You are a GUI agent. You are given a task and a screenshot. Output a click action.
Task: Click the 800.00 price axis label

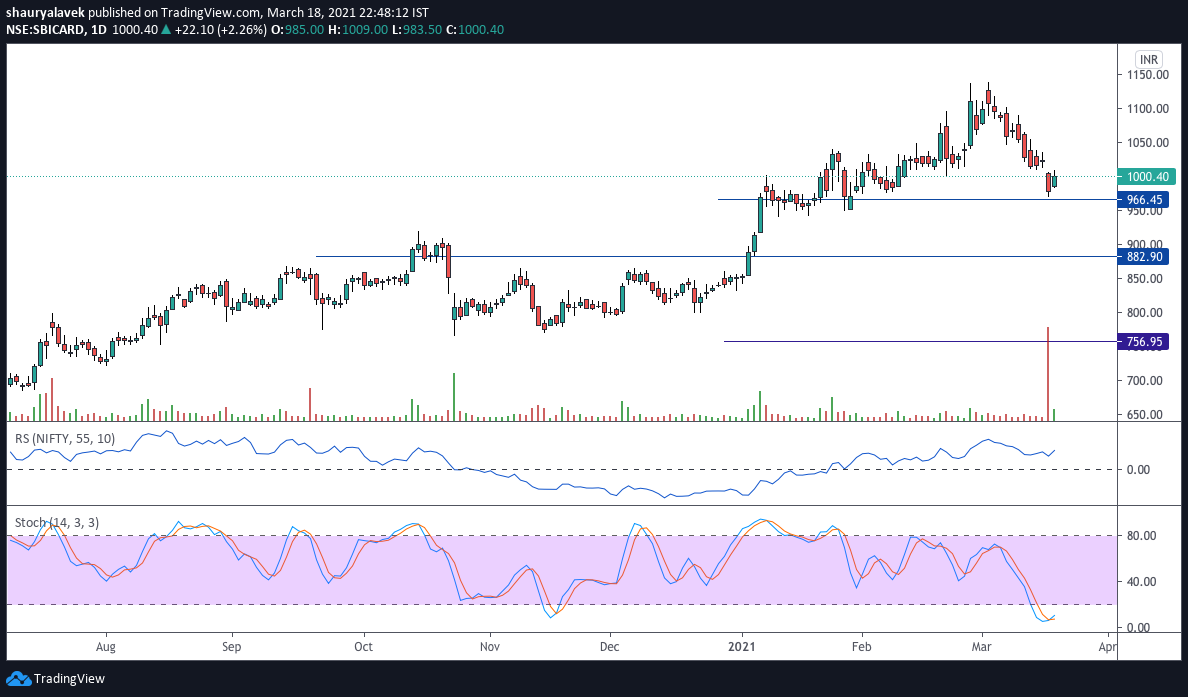(x=1144, y=312)
